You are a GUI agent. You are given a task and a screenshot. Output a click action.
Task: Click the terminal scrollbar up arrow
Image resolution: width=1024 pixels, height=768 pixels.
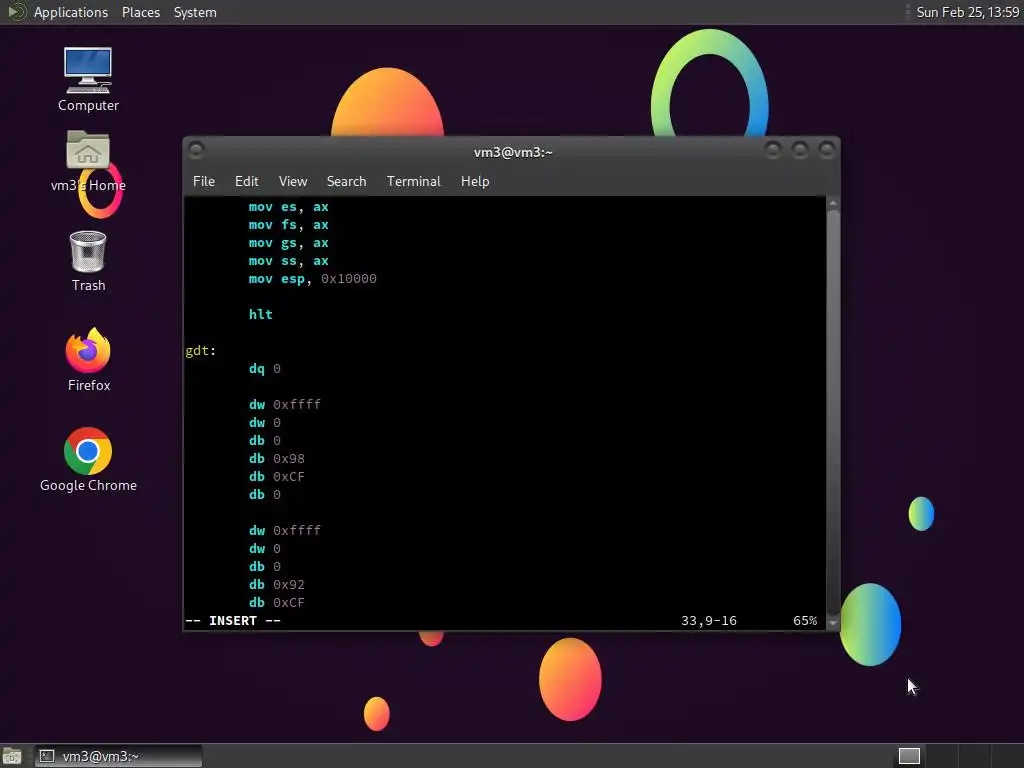tap(833, 203)
